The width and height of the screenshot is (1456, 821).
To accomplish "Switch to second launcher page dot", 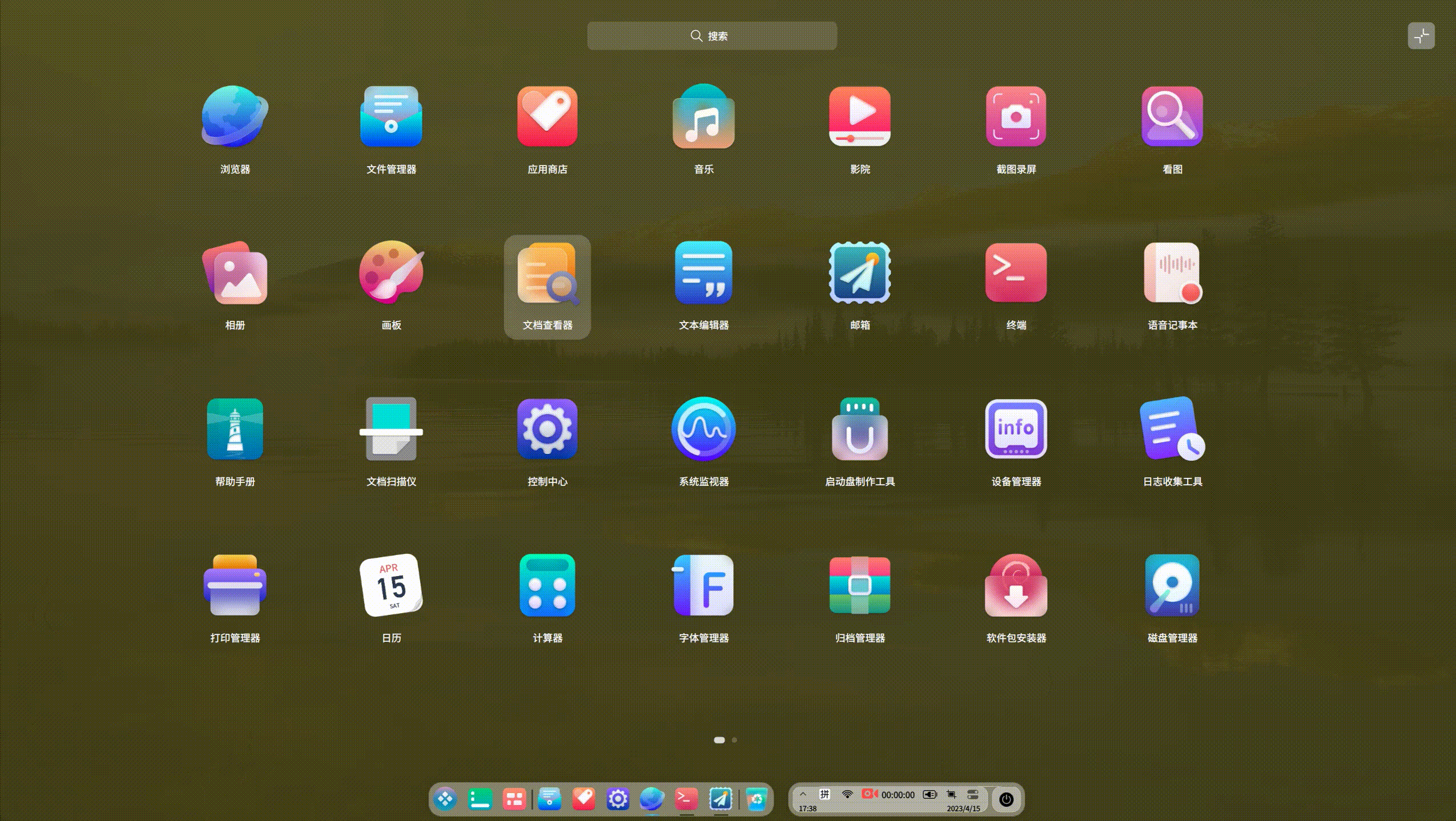I will [734, 740].
